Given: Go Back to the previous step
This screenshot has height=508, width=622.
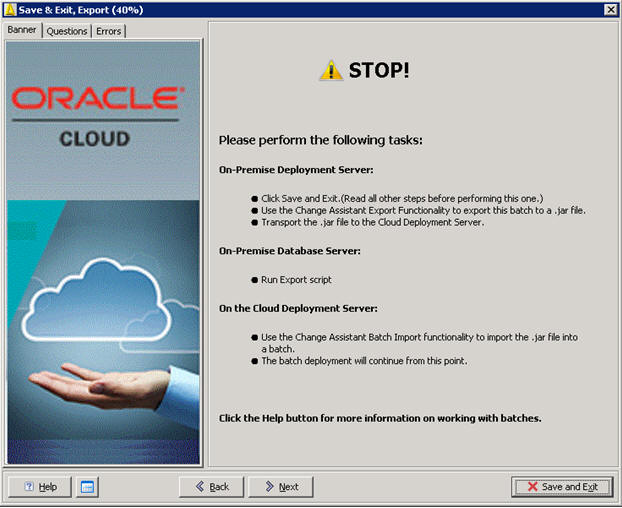Looking at the screenshot, I should (211, 487).
